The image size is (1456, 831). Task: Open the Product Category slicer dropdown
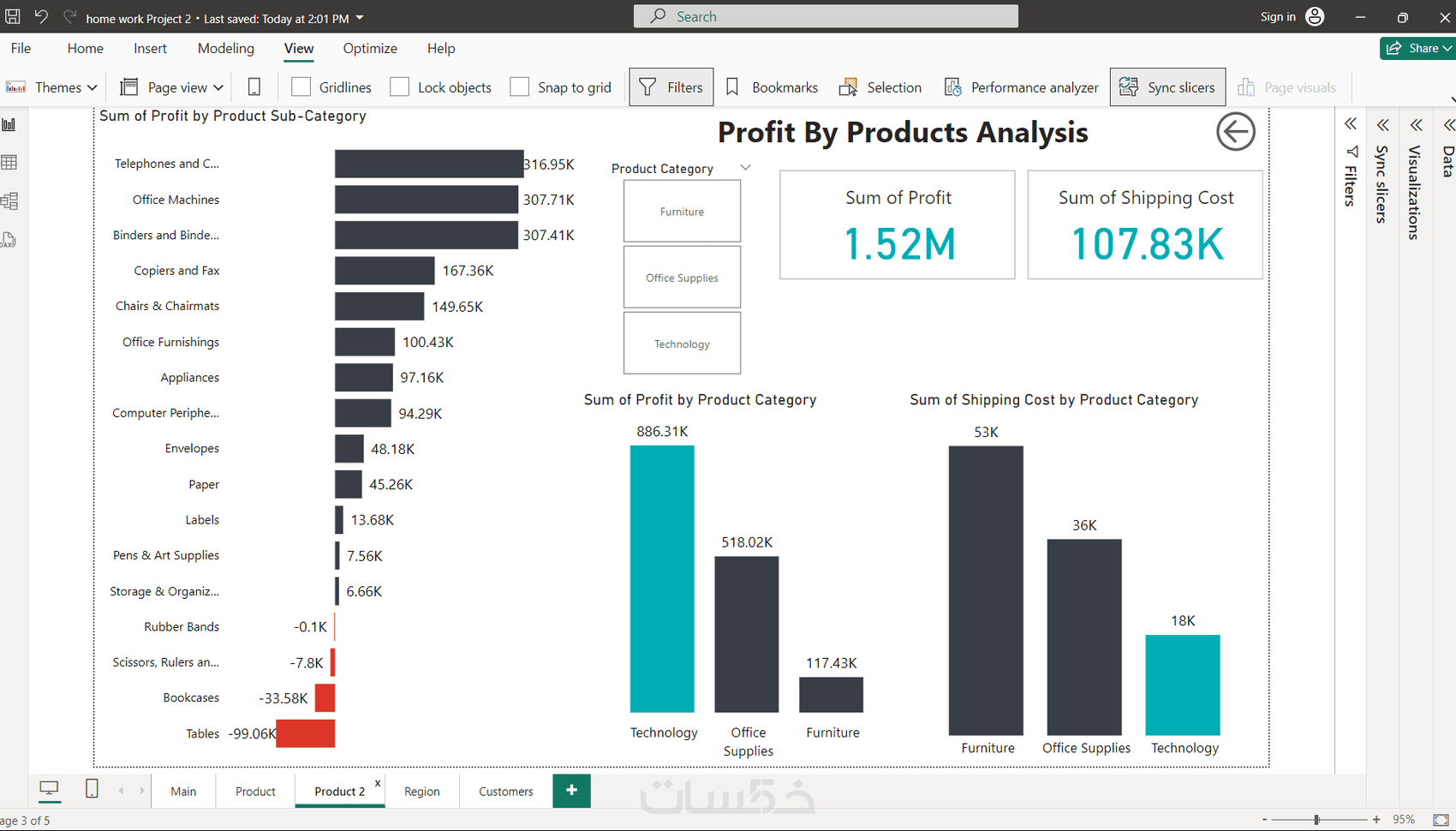click(x=744, y=167)
